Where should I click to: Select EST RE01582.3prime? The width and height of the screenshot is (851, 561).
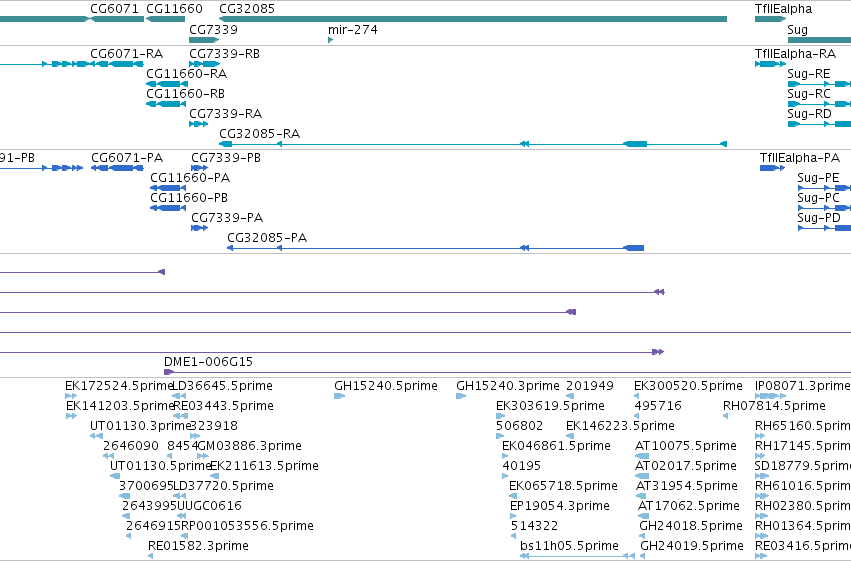[198, 546]
